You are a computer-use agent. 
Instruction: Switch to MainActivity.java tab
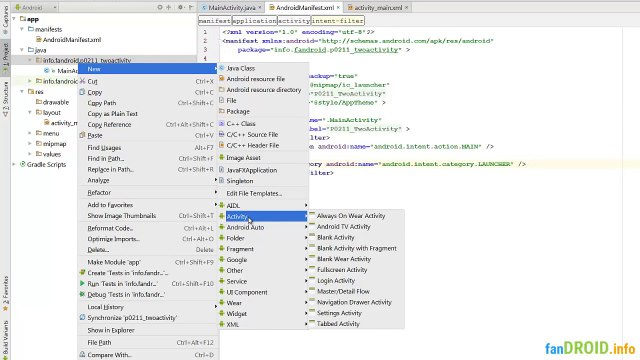pos(231,7)
